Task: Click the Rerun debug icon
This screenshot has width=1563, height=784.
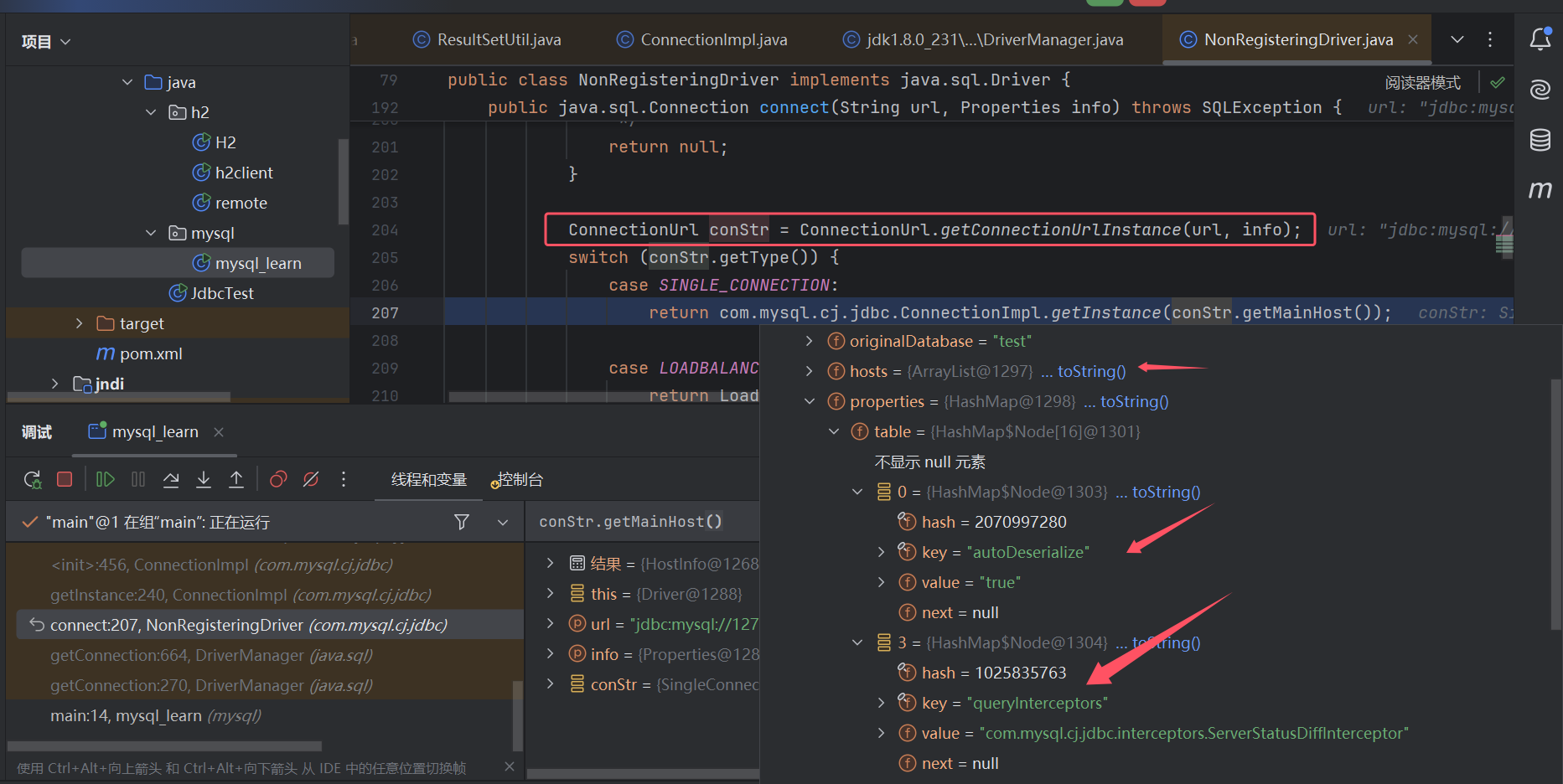Action: pos(33,479)
